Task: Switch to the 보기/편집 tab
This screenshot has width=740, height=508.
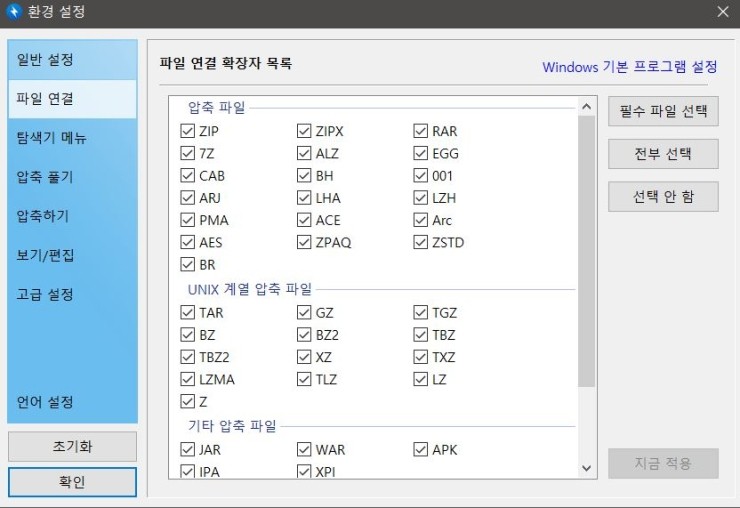Action: point(72,255)
